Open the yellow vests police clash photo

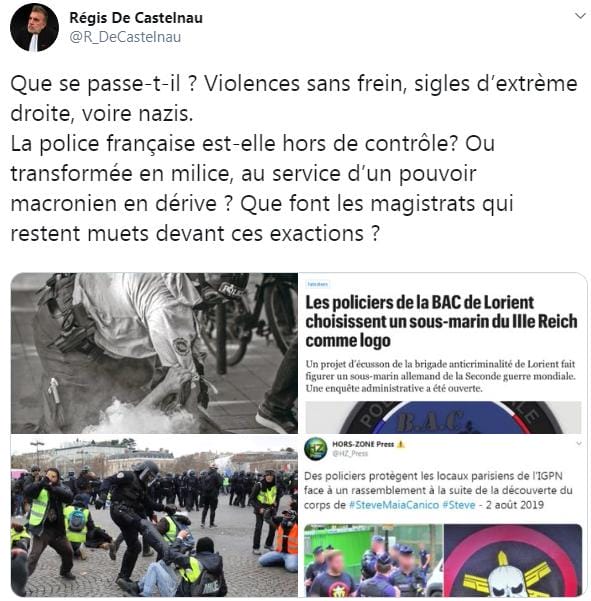tap(154, 516)
